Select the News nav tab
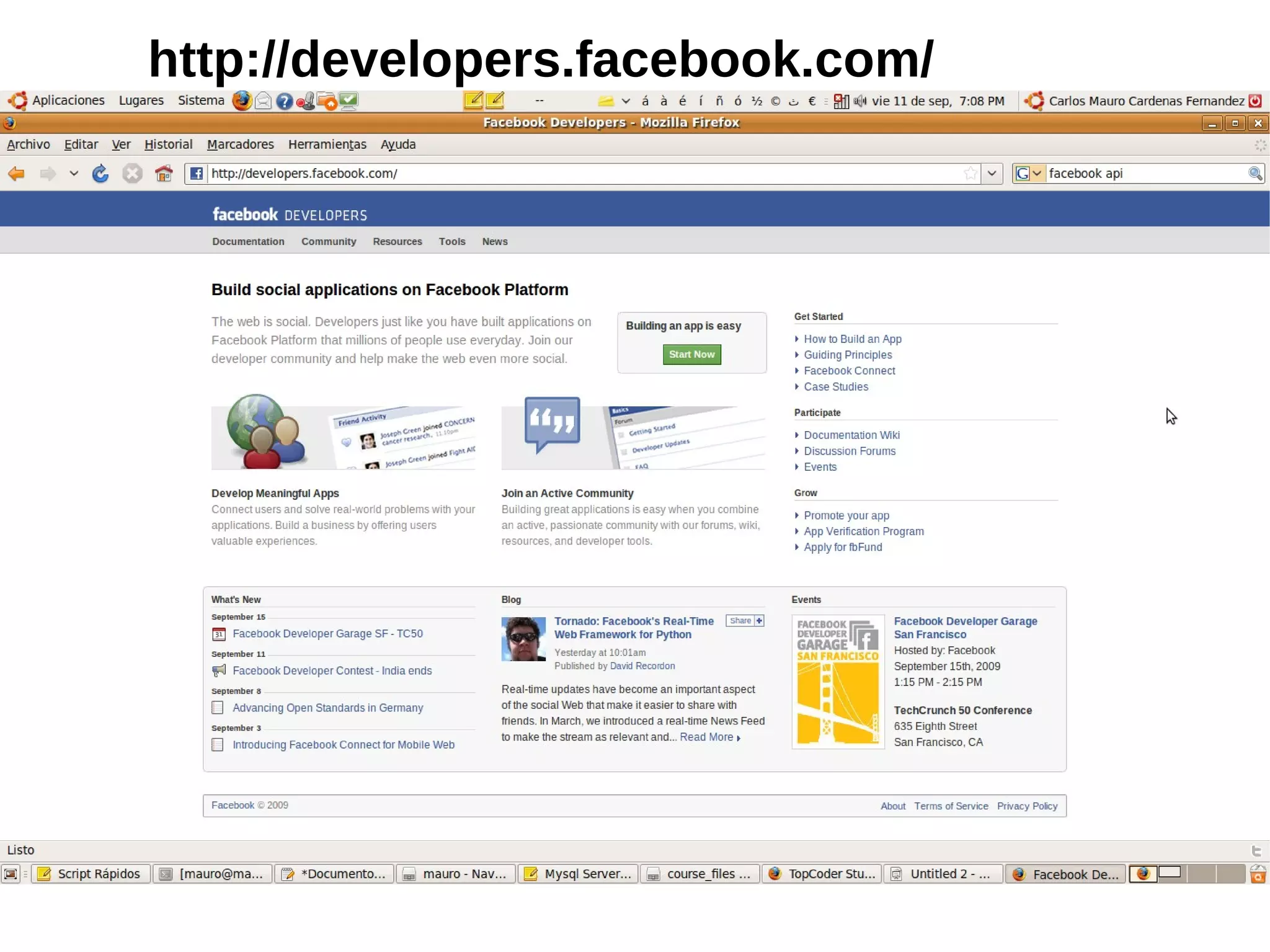The image size is (1270, 952). pos(495,242)
